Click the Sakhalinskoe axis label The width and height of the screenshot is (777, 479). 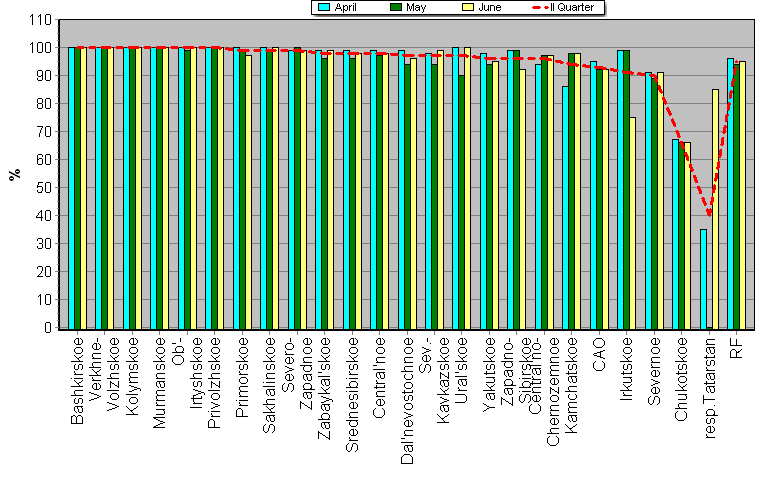pos(269,385)
